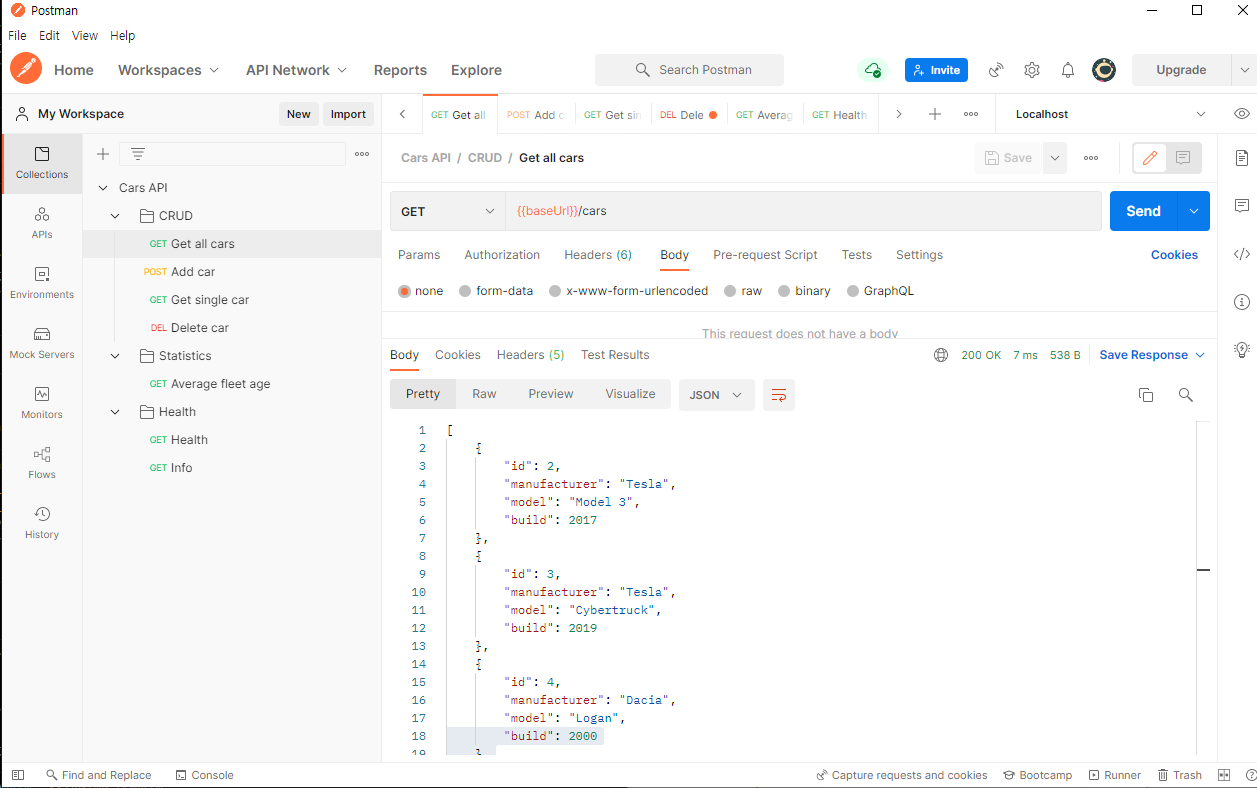1257x788 pixels.
Task: Open the Flows sidebar panel
Action: 42,464
